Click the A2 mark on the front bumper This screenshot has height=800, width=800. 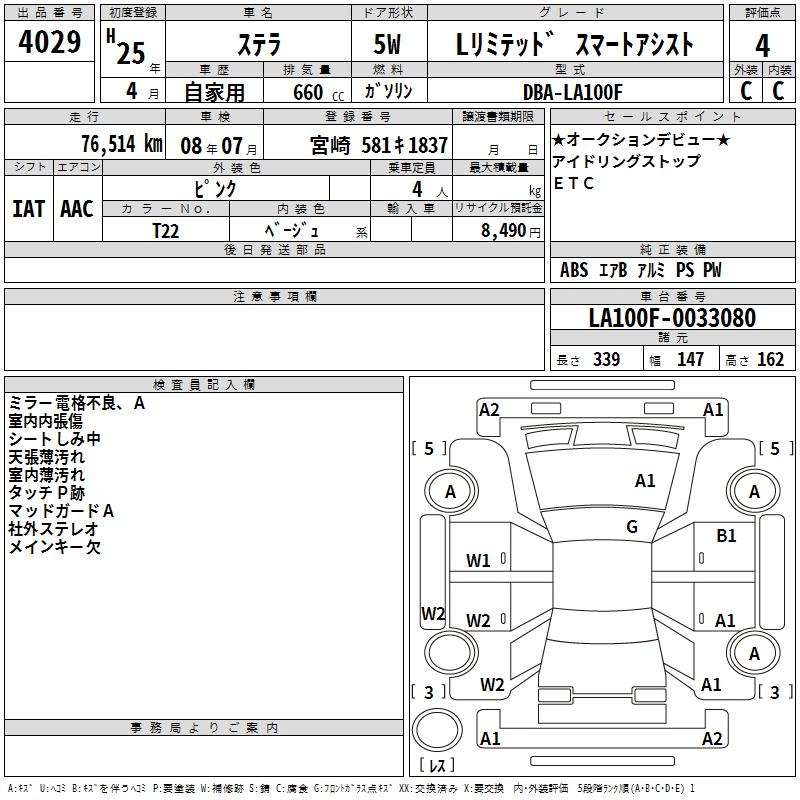tap(489, 410)
